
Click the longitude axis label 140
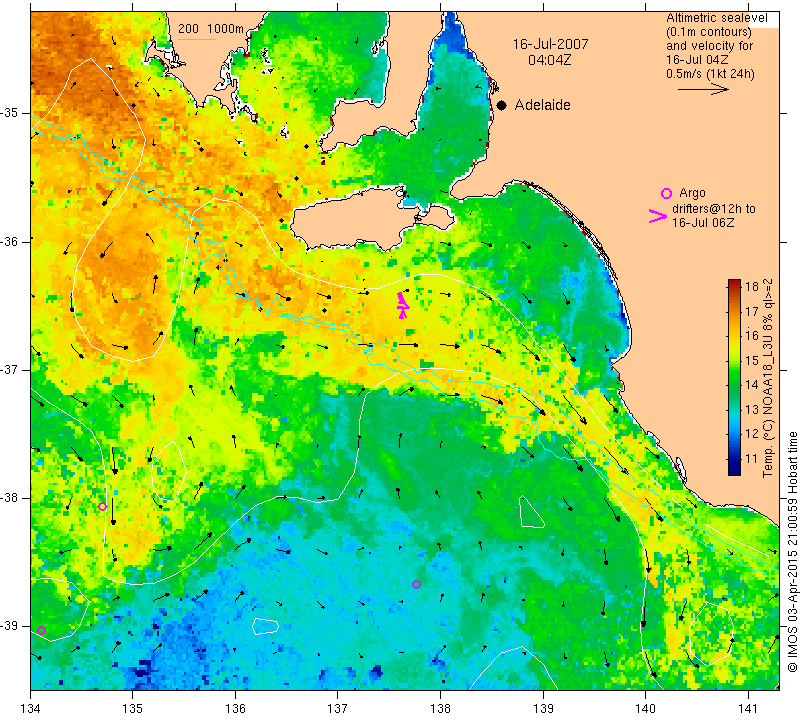(645, 708)
